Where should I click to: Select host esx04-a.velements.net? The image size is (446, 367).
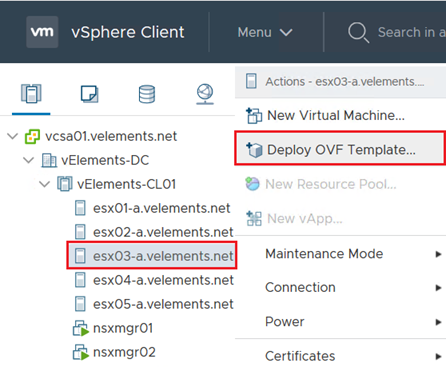click(163, 280)
